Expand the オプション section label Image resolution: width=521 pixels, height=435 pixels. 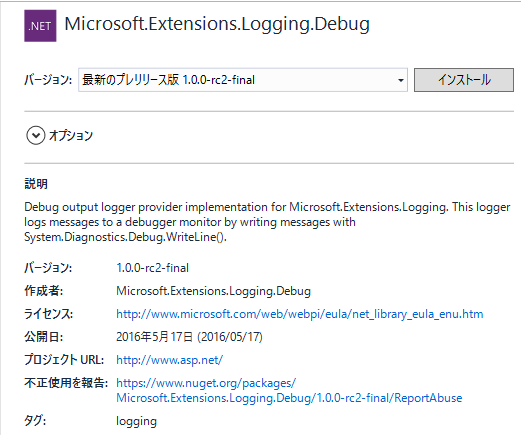(x=71, y=135)
